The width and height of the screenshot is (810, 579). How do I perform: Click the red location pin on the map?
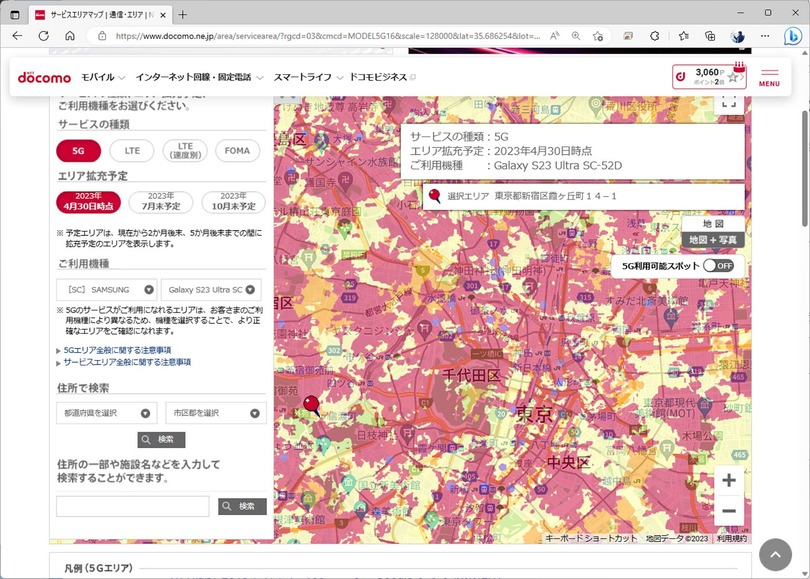point(311,404)
